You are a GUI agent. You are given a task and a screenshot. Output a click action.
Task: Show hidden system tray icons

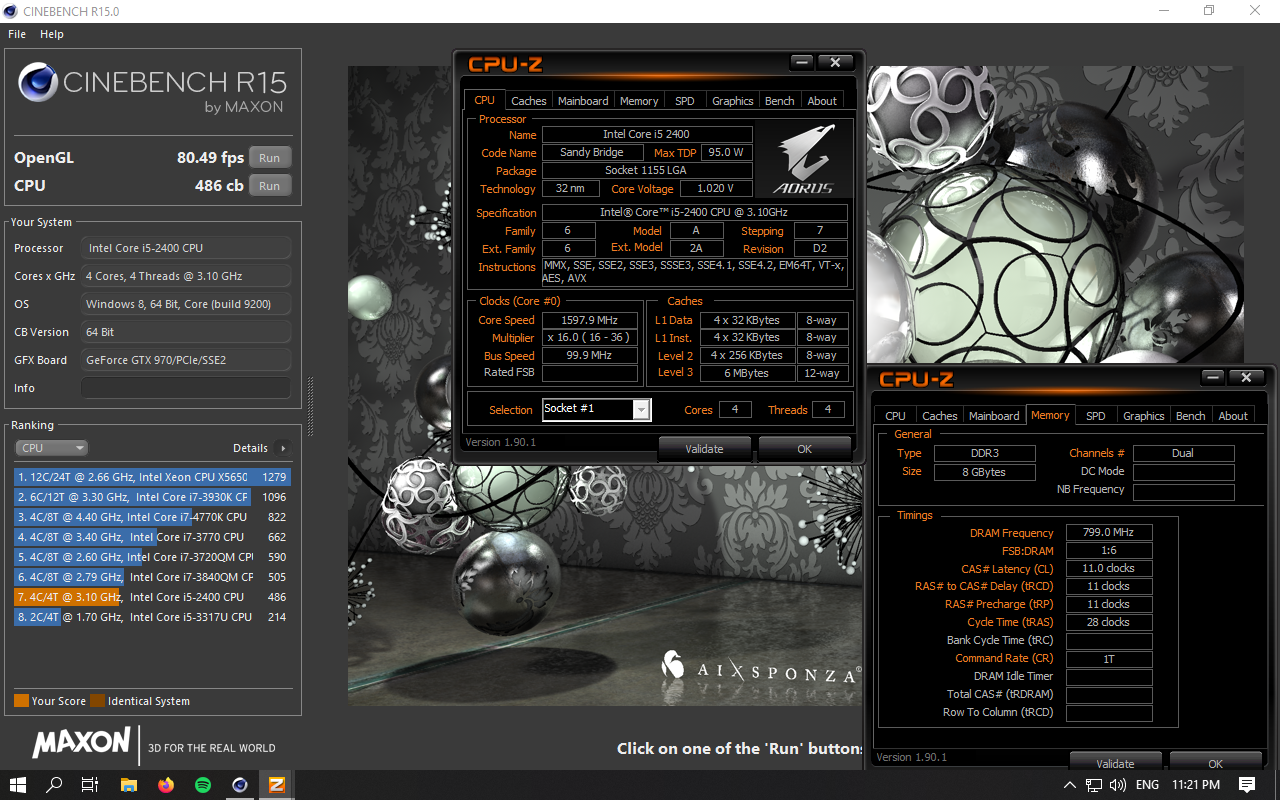click(1070, 785)
